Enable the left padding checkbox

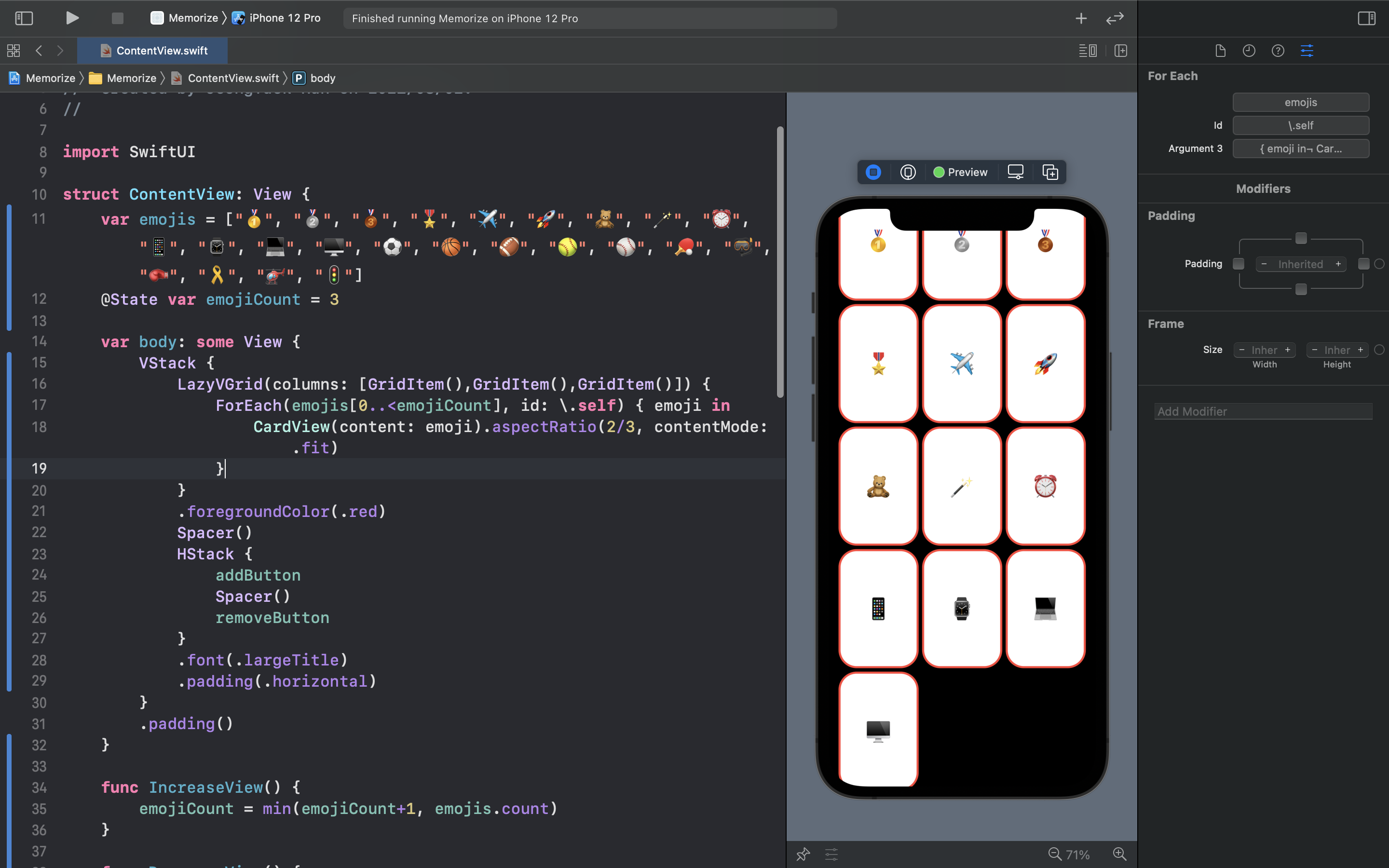click(x=1239, y=264)
